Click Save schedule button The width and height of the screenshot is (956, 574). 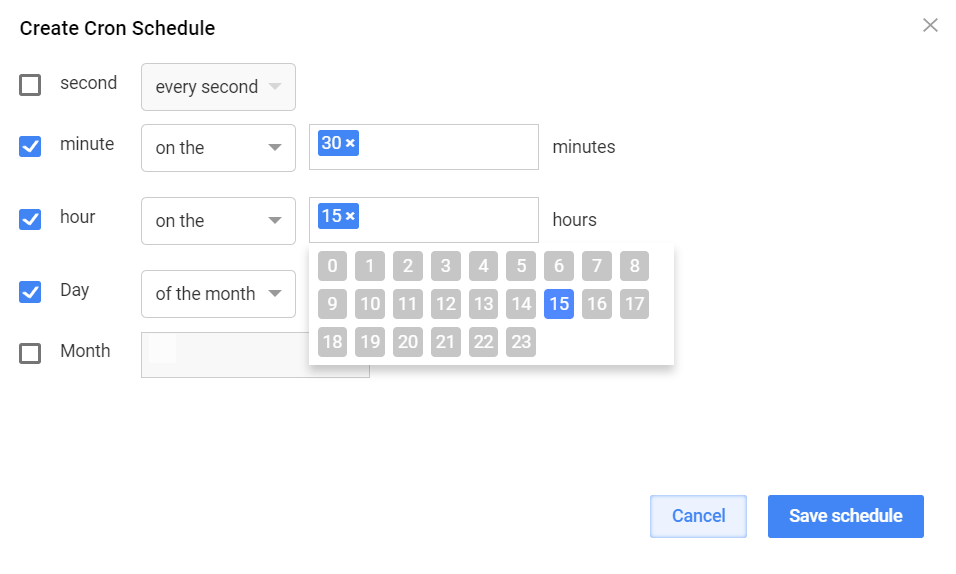click(846, 516)
